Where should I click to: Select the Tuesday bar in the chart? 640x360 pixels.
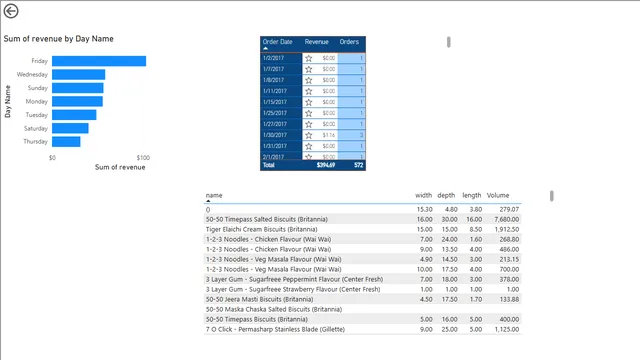pos(74,115)
